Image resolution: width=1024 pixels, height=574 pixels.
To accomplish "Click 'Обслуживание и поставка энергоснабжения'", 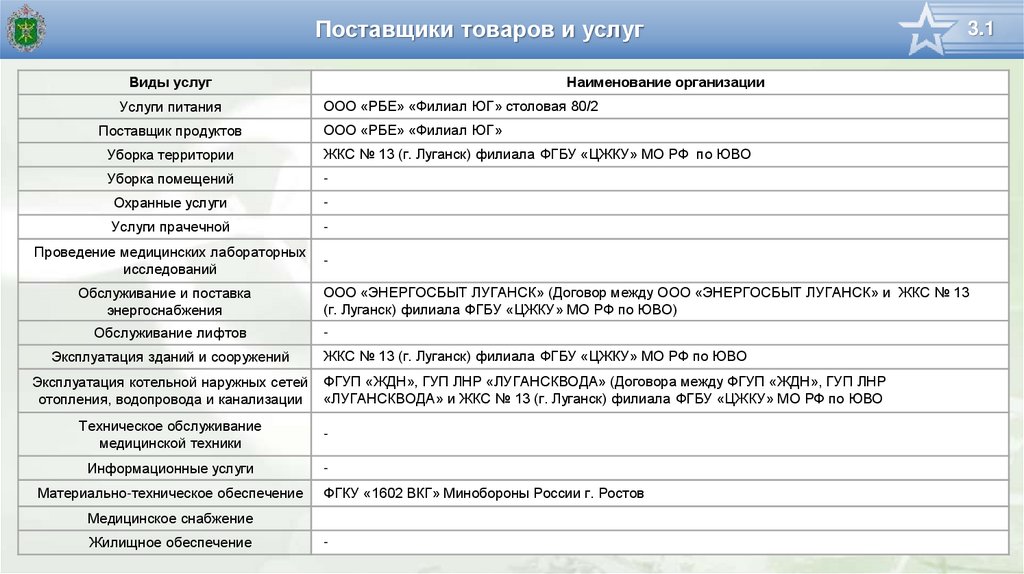I will coord(165,302).
